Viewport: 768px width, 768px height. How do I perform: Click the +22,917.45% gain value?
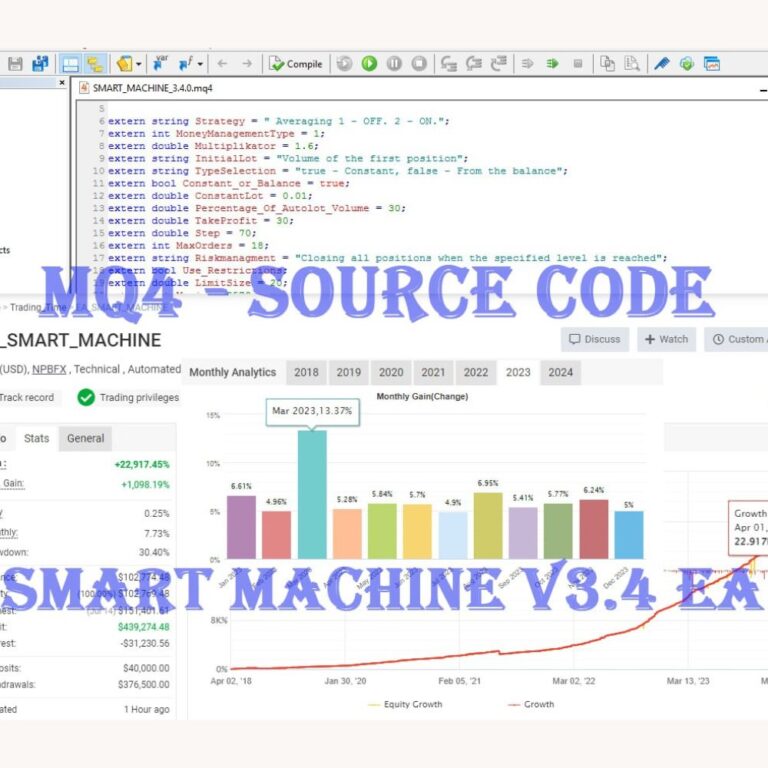click(x=142, y=464)
